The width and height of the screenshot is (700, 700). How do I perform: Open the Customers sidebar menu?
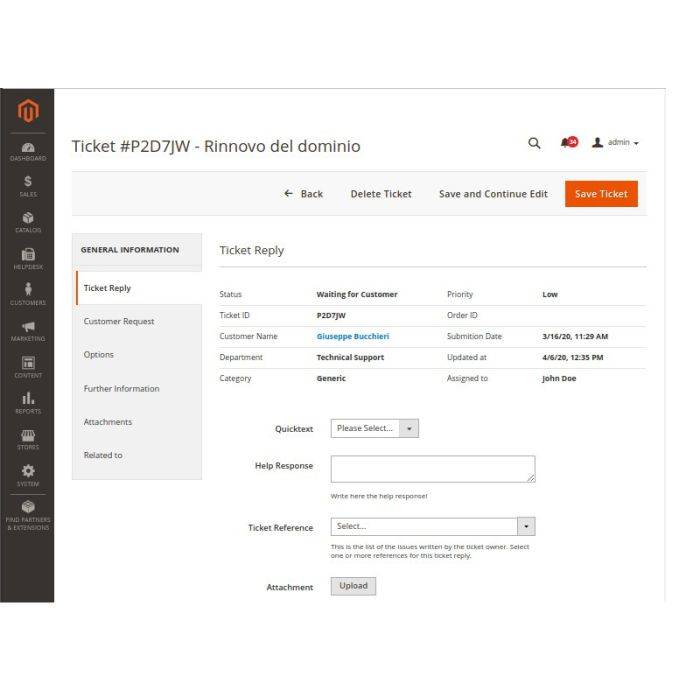pos(28,294)
